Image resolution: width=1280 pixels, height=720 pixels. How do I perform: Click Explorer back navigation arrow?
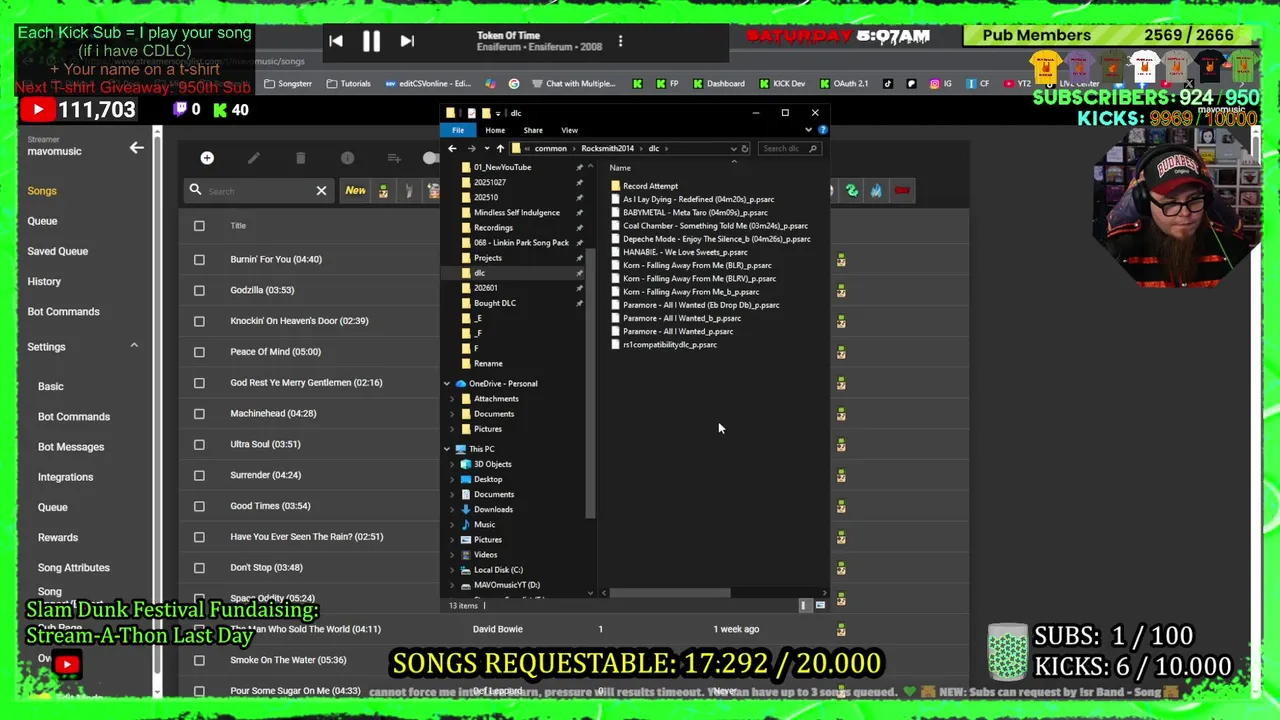tap(452, 148)
